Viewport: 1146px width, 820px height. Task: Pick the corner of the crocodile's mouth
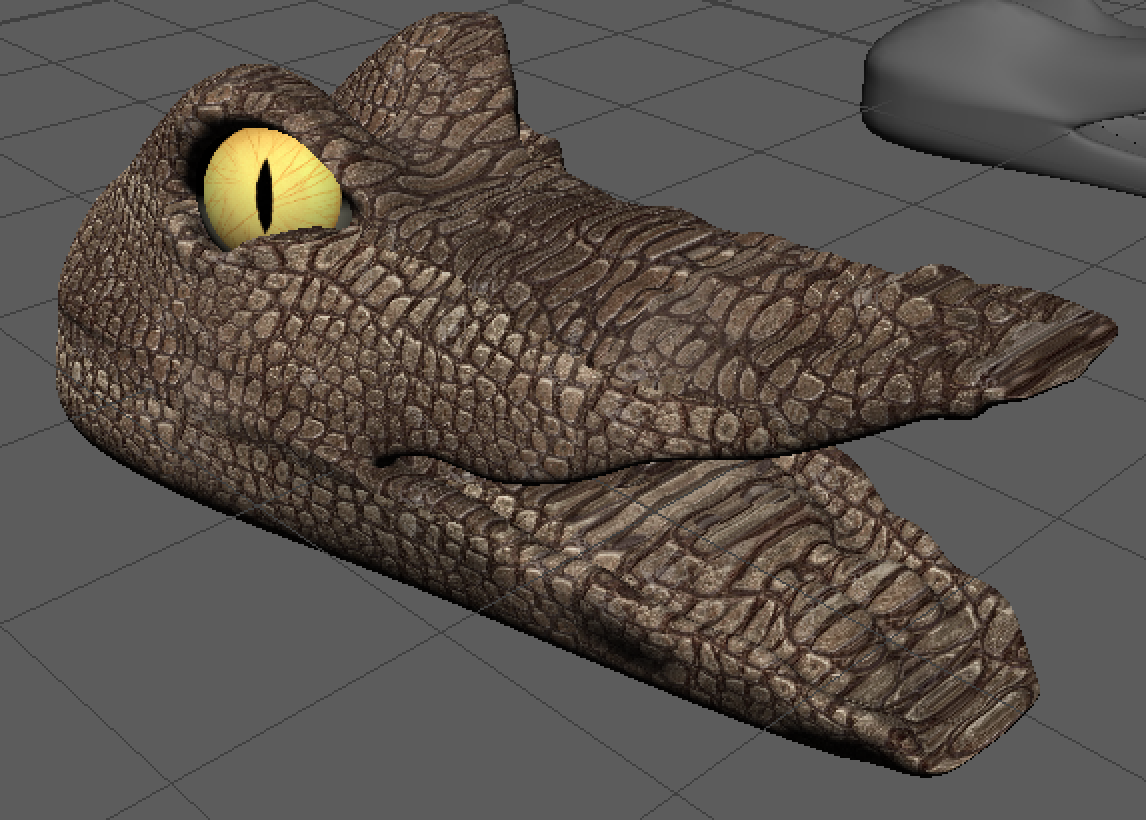[385, 460]
